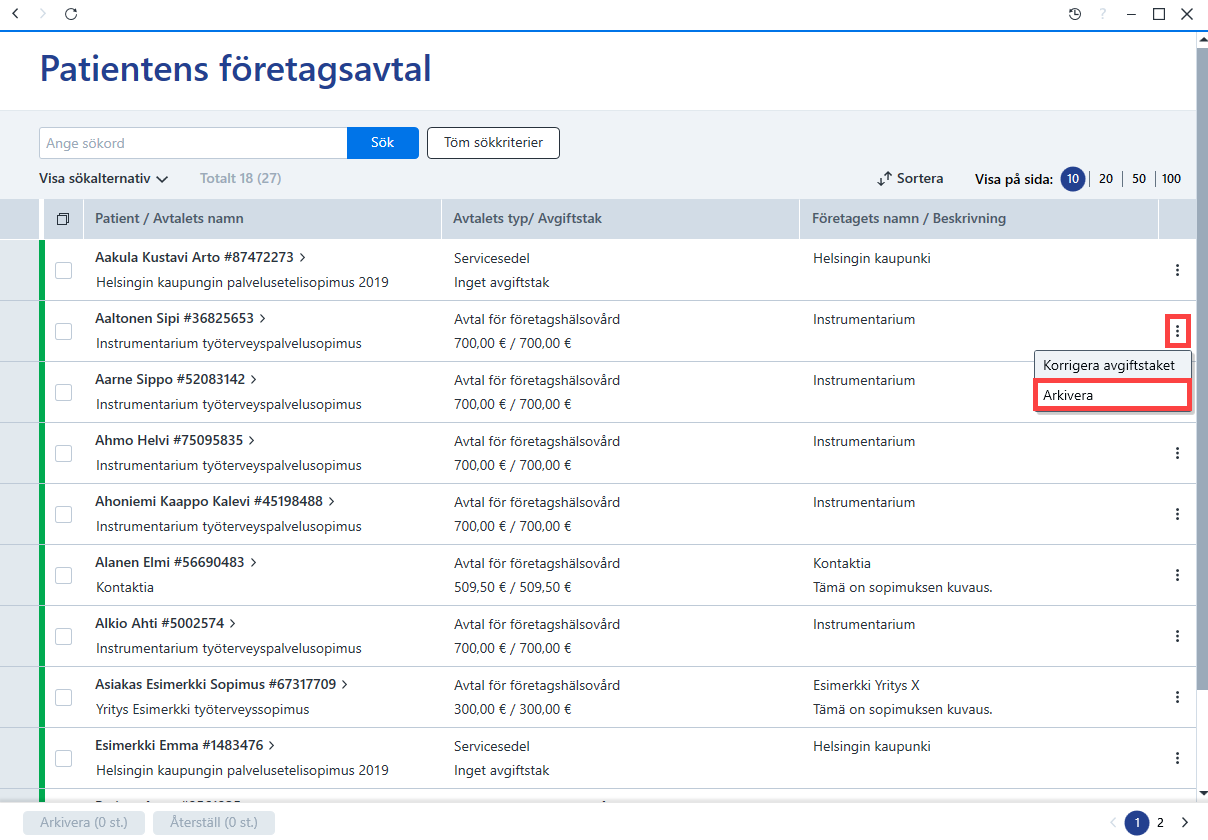Click Helsingin kaupunki in Aakula row
The height and width of the screenshot is (840, 1208).
point(872,258)
